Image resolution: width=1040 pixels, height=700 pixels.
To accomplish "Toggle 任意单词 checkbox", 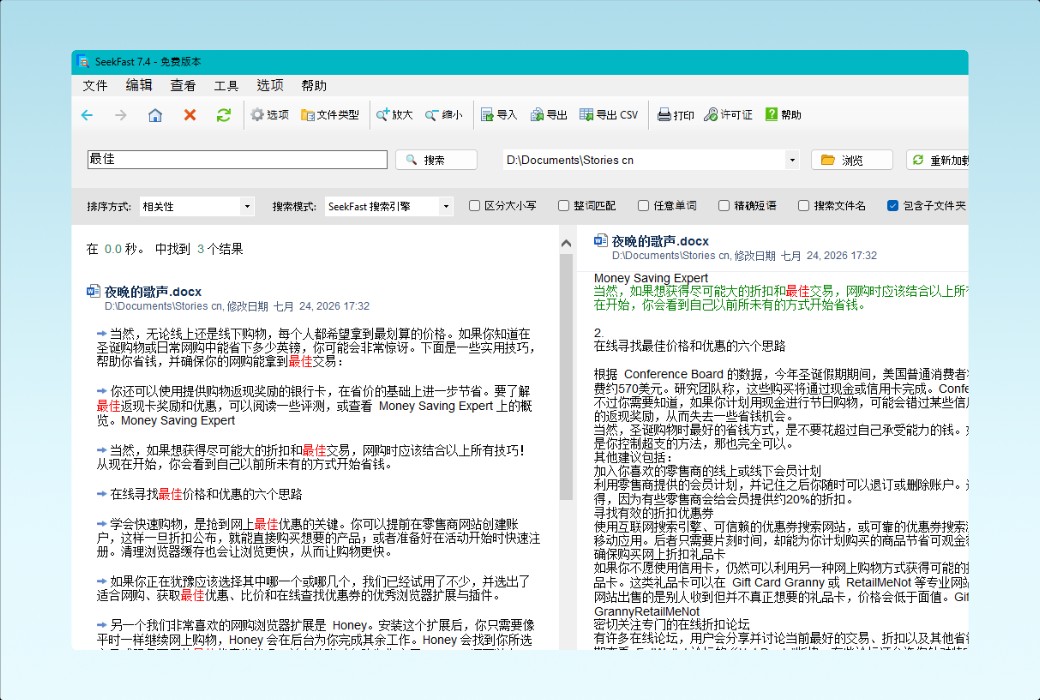I will click(643, 206).
